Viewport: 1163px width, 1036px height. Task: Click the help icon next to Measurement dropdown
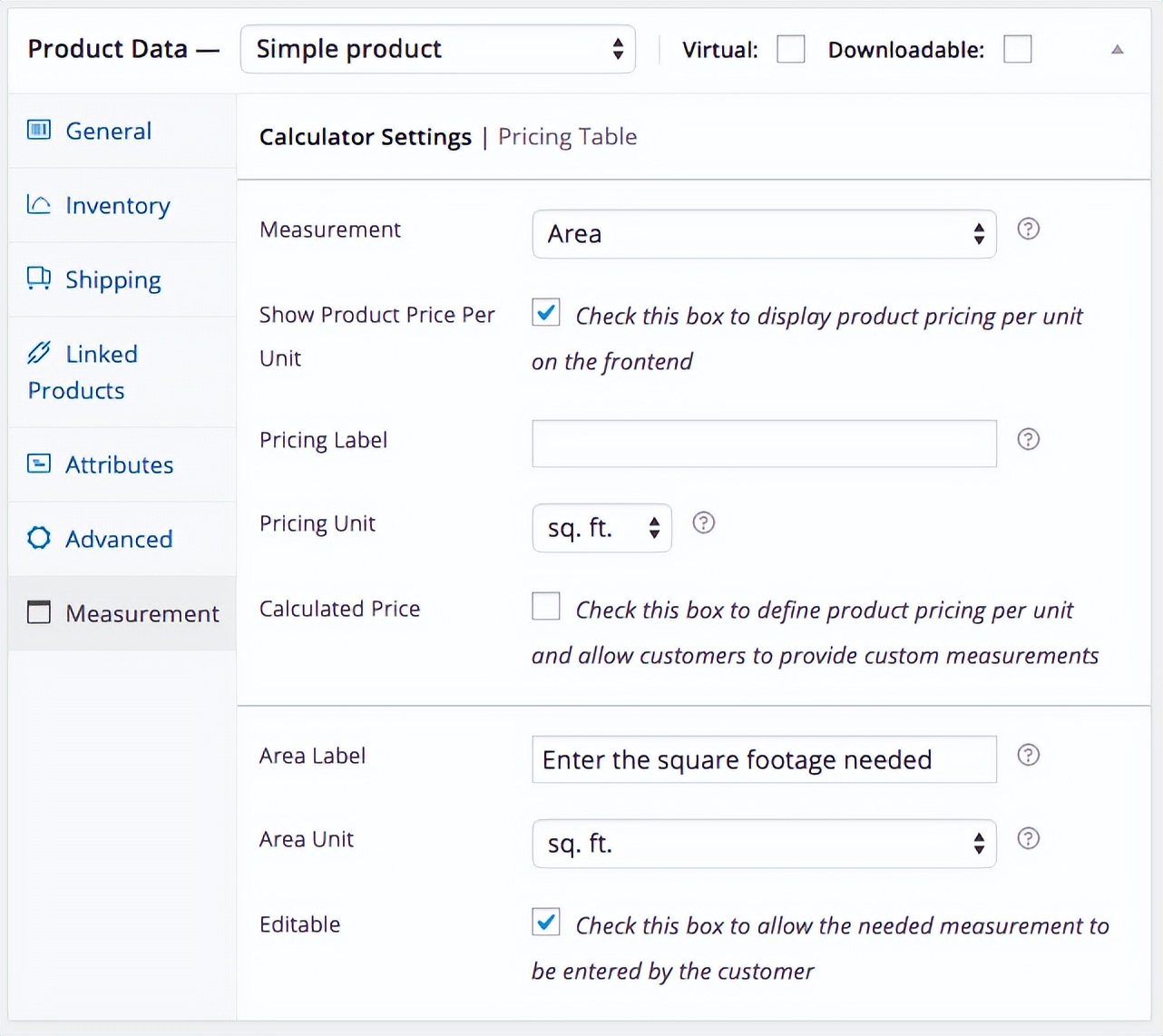[1028, 229]
